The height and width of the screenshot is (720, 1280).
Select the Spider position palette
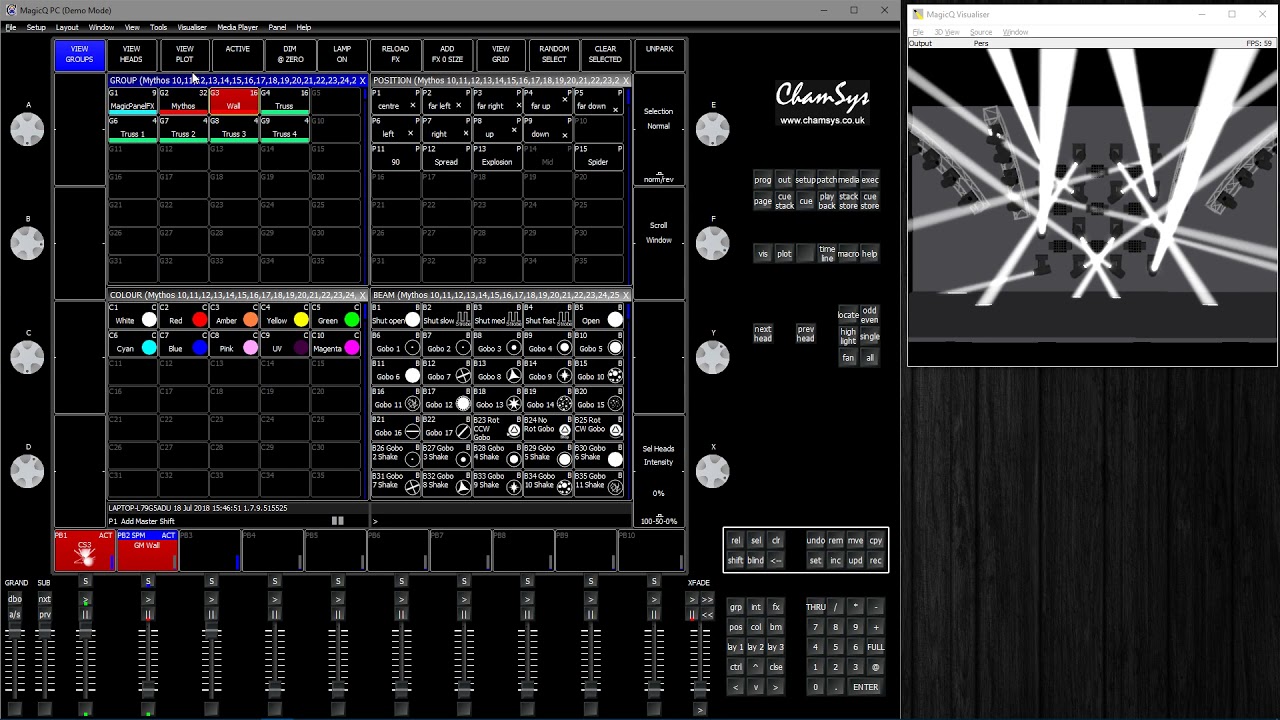pos(599,156)
